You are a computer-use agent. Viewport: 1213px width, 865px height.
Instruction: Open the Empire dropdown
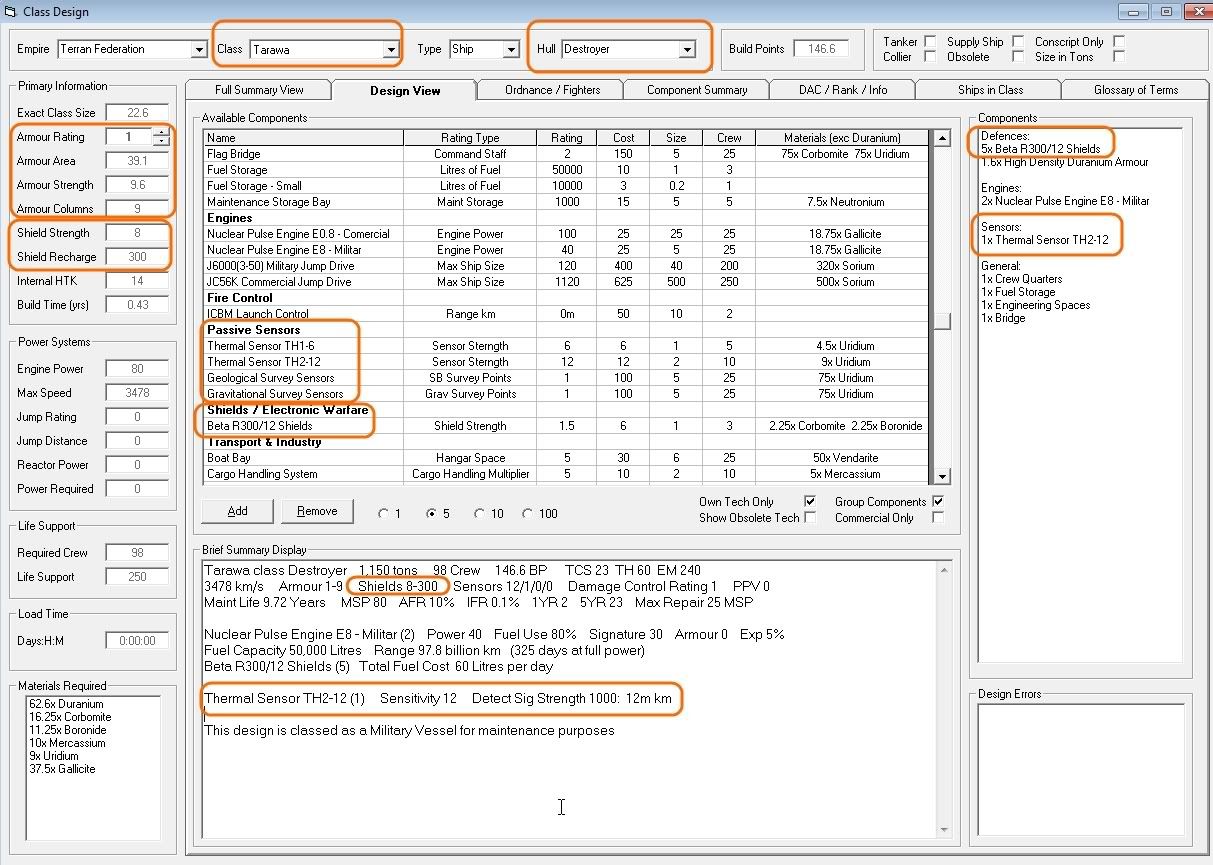tap(200, 49)
